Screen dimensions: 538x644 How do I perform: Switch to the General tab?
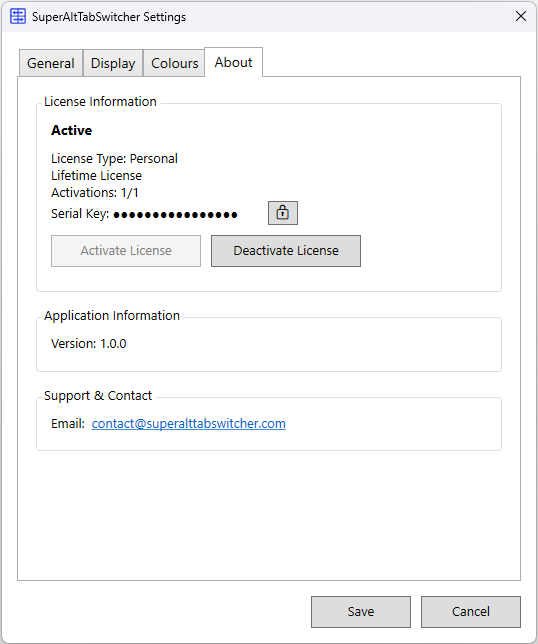[51, 63]
